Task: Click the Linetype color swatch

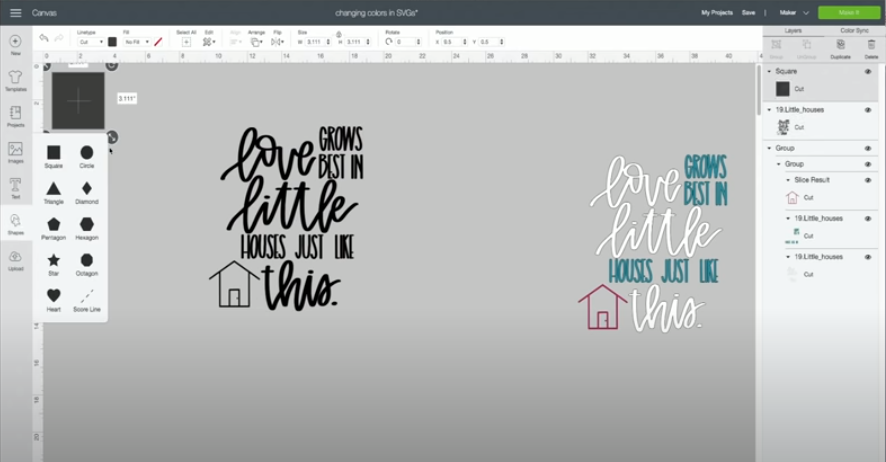Action: coord(112,42)
